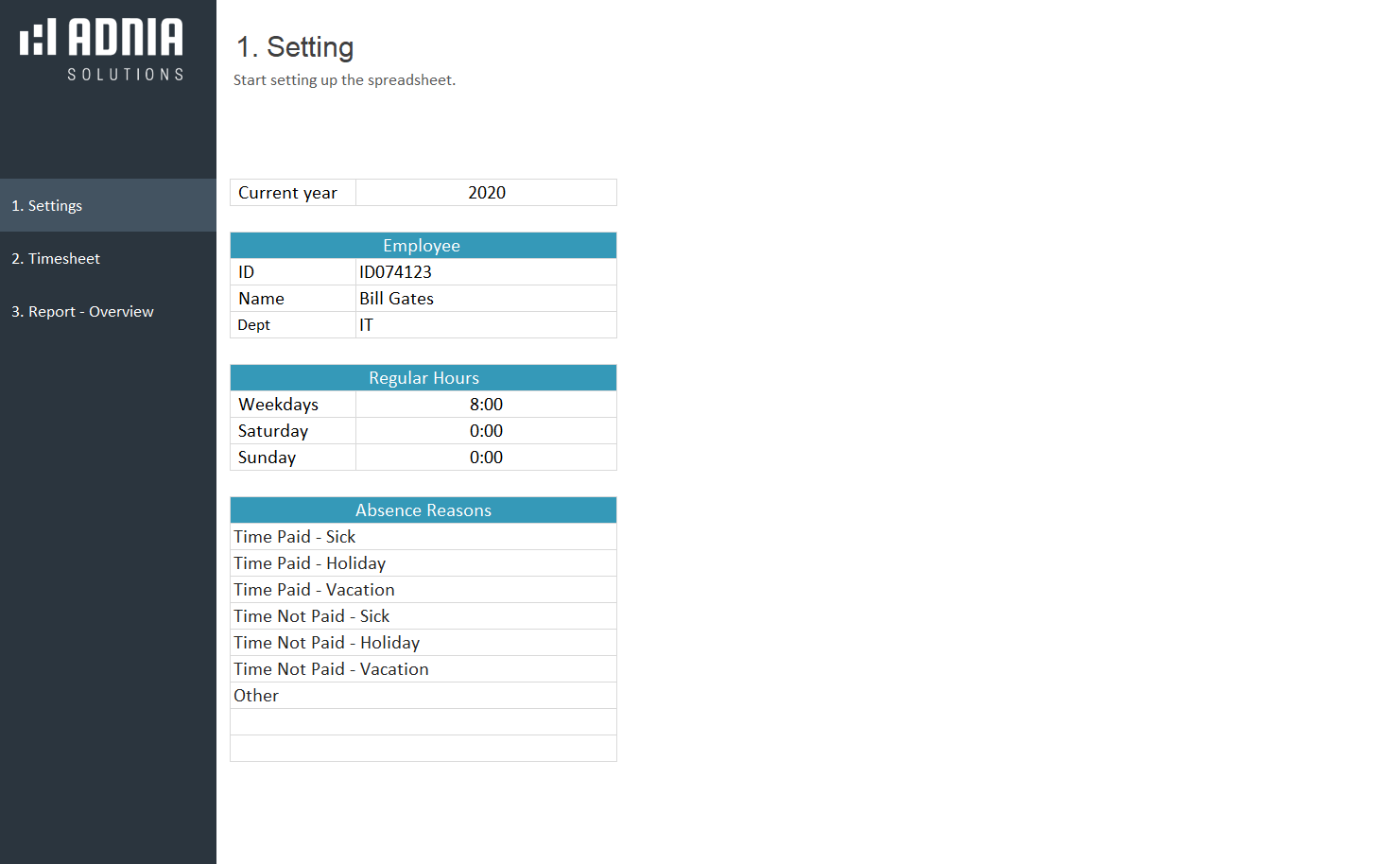Select the employee Name cell Bill Gates

(x=486, y=299)
